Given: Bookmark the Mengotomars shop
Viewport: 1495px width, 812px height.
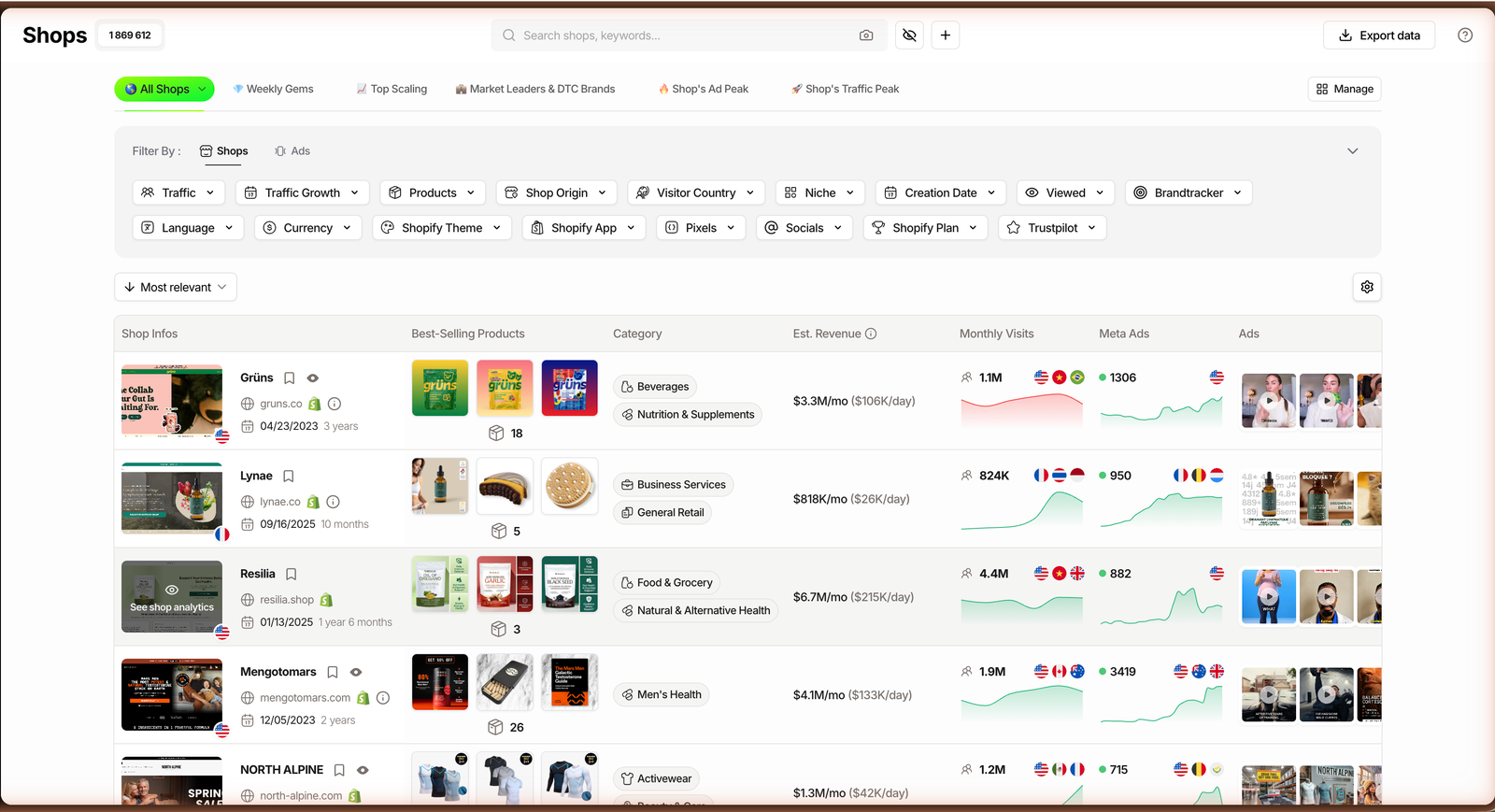Looking at the screenshot, I should click(333, 673).
